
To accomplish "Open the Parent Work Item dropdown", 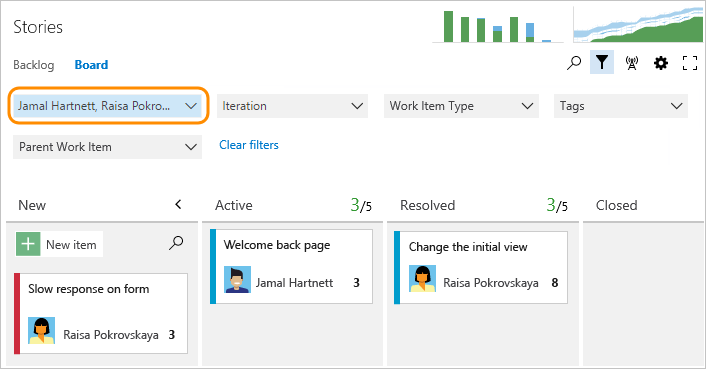I will pyautogui.click(x=107, y=147).
